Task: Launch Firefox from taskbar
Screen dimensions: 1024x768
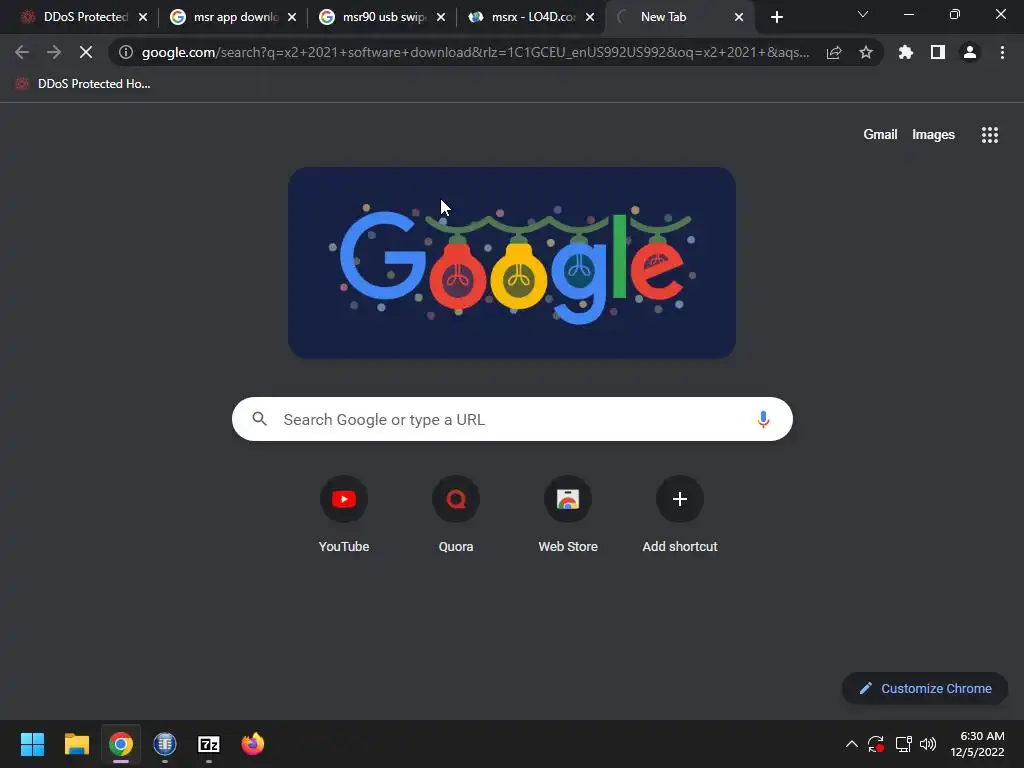Action: click(x=253, y=744)
